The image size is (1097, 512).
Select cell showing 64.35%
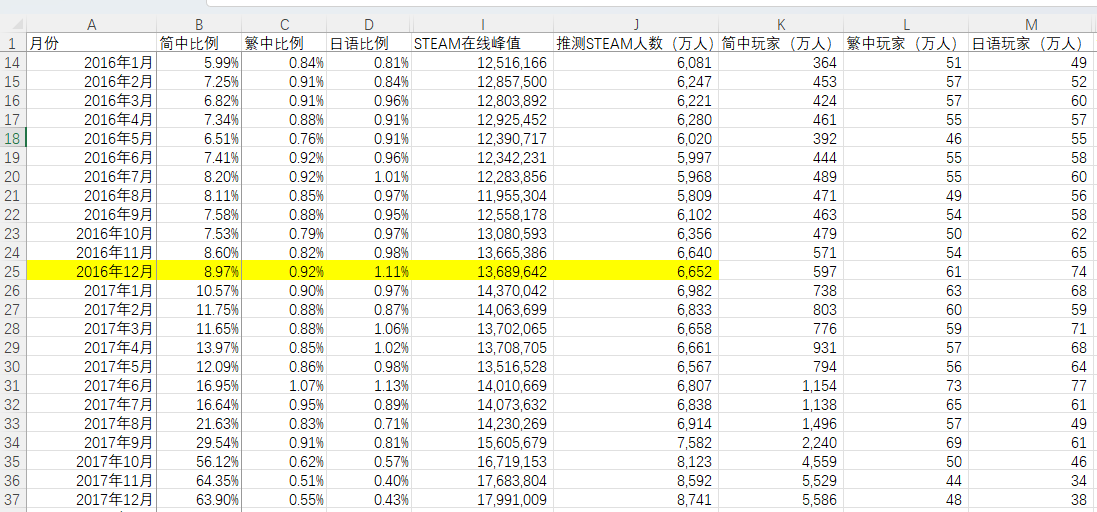point(199,481)
